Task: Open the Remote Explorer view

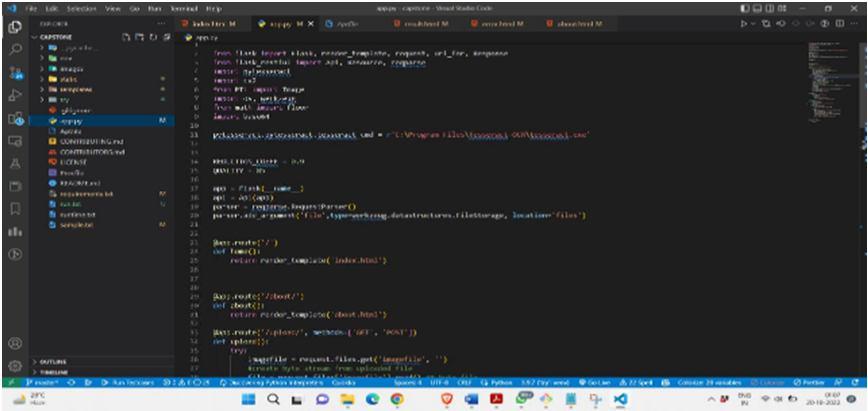Action: pos(16,141)
